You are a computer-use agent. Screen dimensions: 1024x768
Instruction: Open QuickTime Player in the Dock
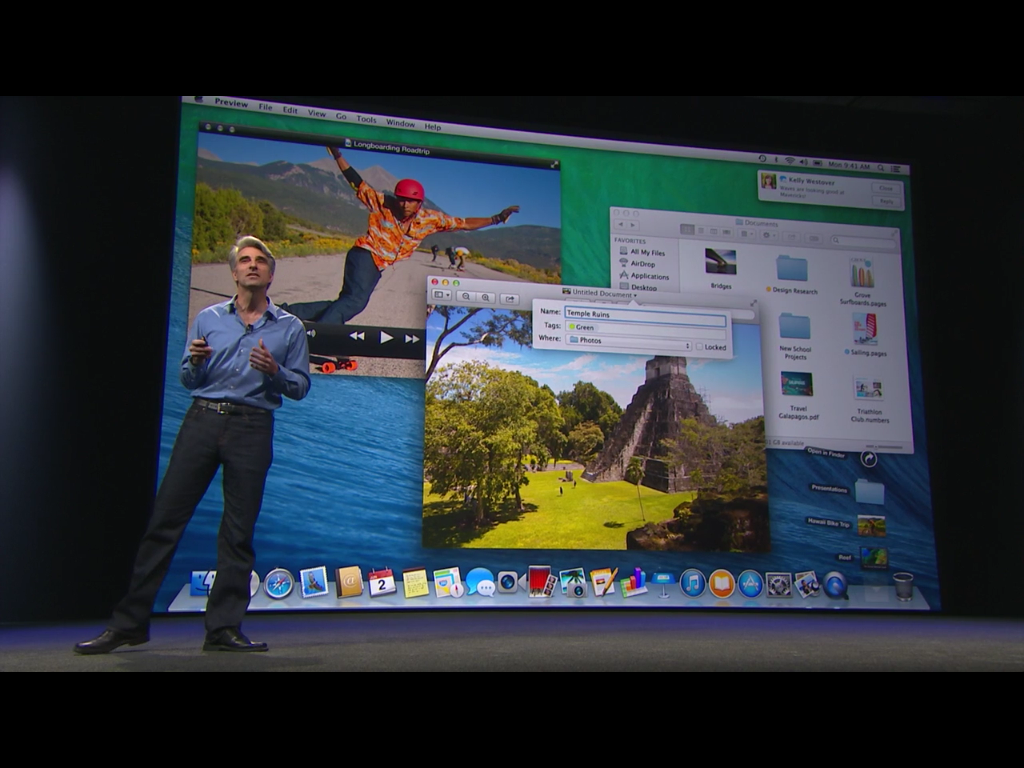click(x=835, y=585)
